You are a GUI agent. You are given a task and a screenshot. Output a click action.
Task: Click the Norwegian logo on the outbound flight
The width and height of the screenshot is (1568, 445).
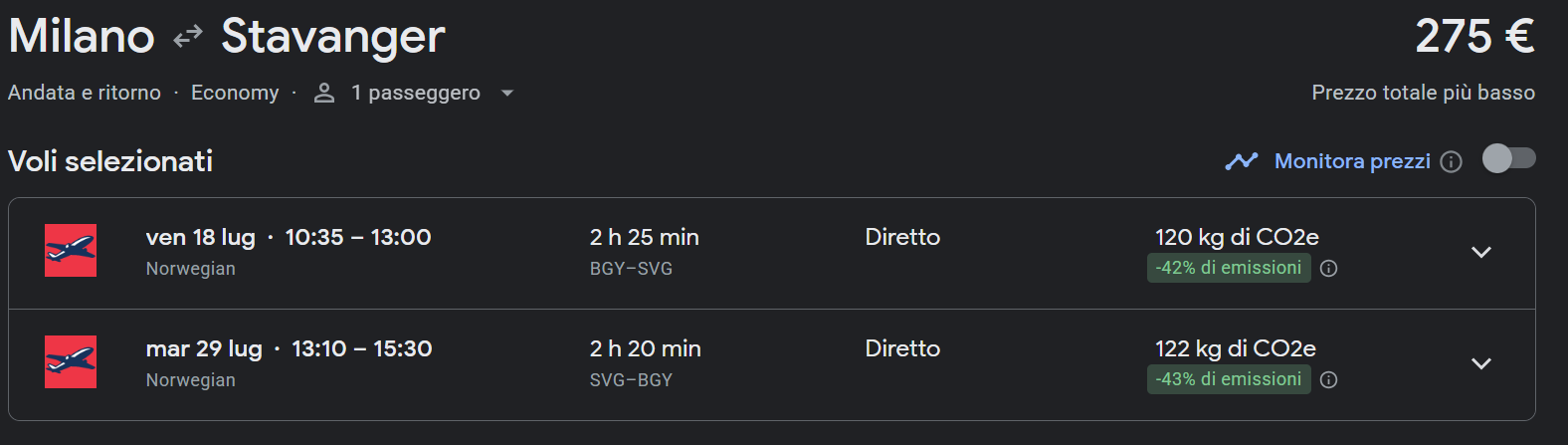click(x=71, y=250)
